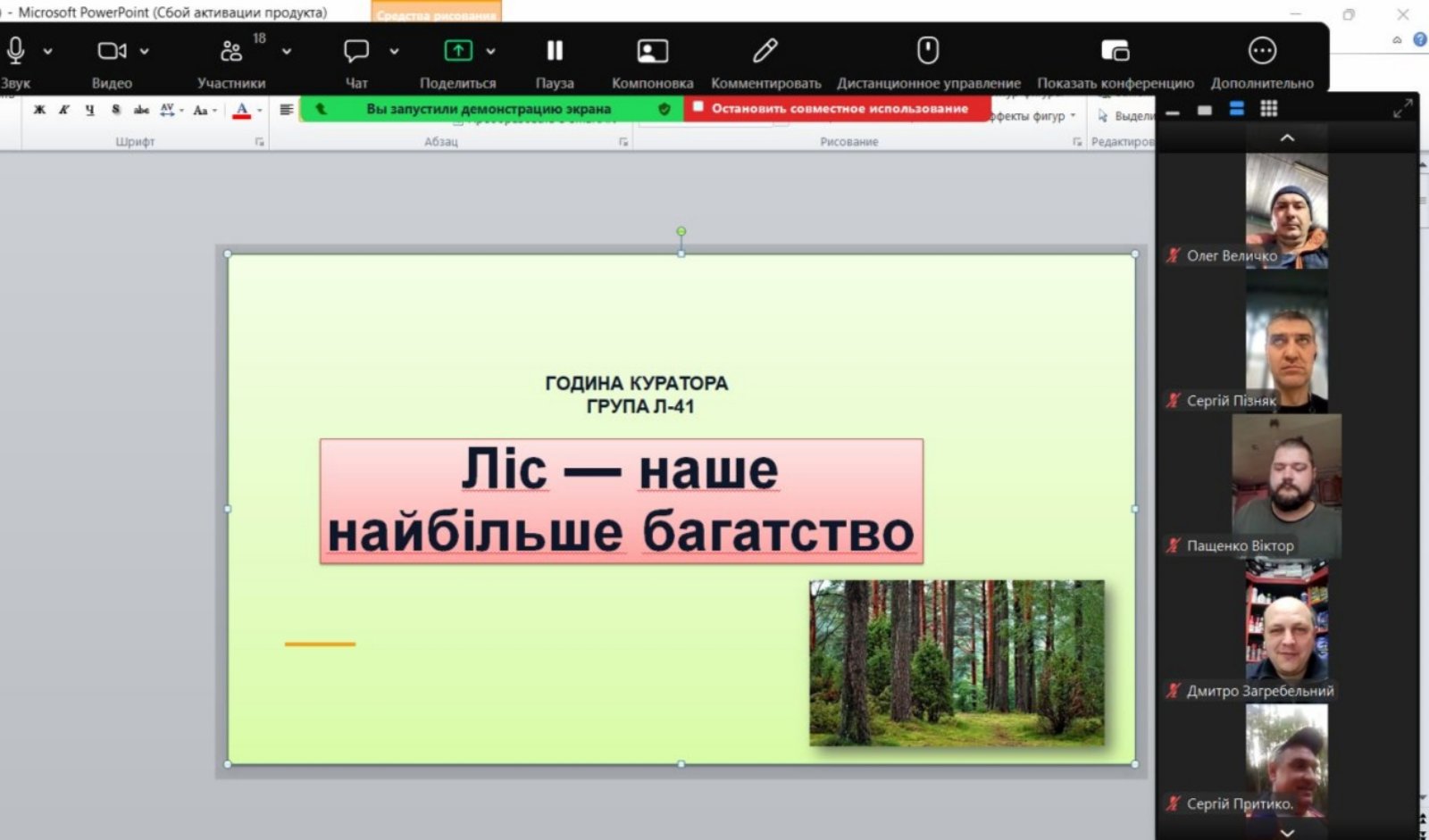The height and width of the screenshot is (840, 1429).
Task: Click the green Поделиться share icon
Action: (458, 51)
